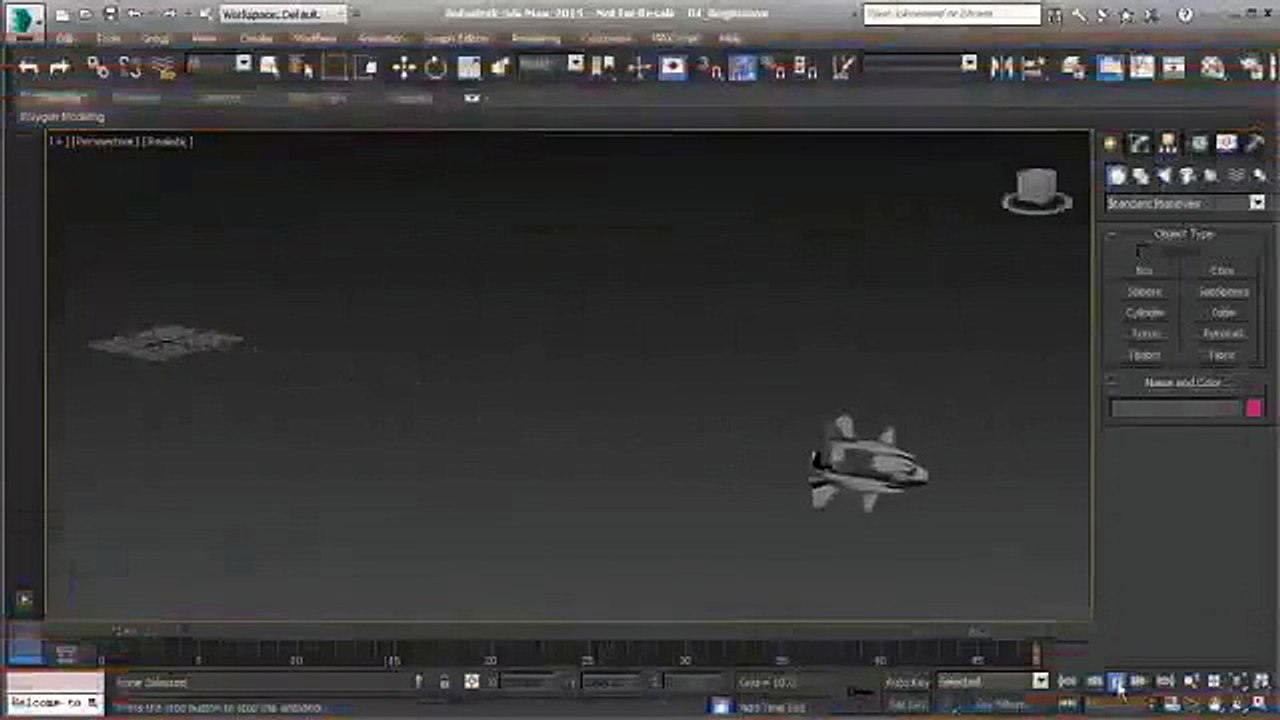Click the Help question mark icon
Viewport: 1280px width, 720px height.
1185,15
